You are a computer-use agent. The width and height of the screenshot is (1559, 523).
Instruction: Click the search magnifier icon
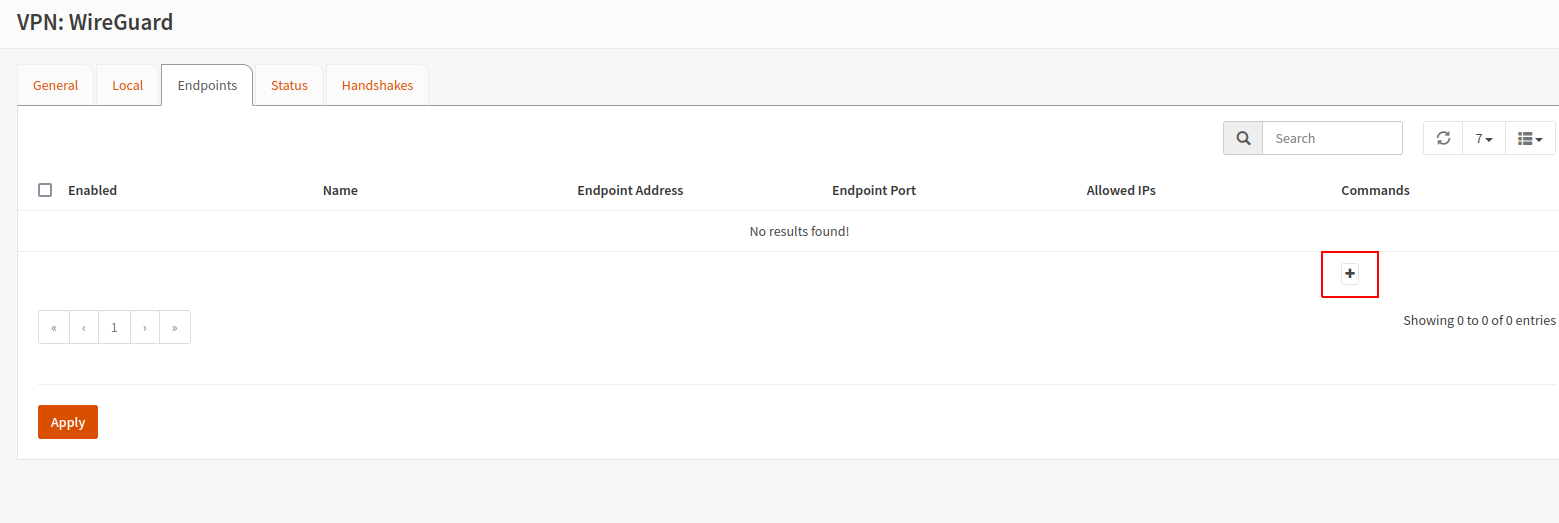tap(1243, 138)
